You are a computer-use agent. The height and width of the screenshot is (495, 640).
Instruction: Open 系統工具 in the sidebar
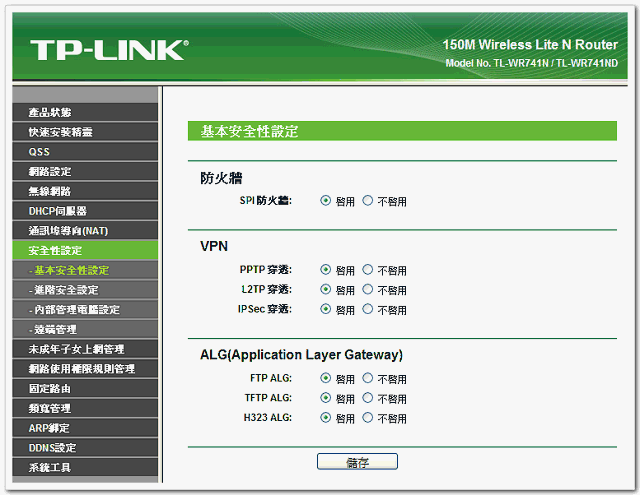(50, 467)
